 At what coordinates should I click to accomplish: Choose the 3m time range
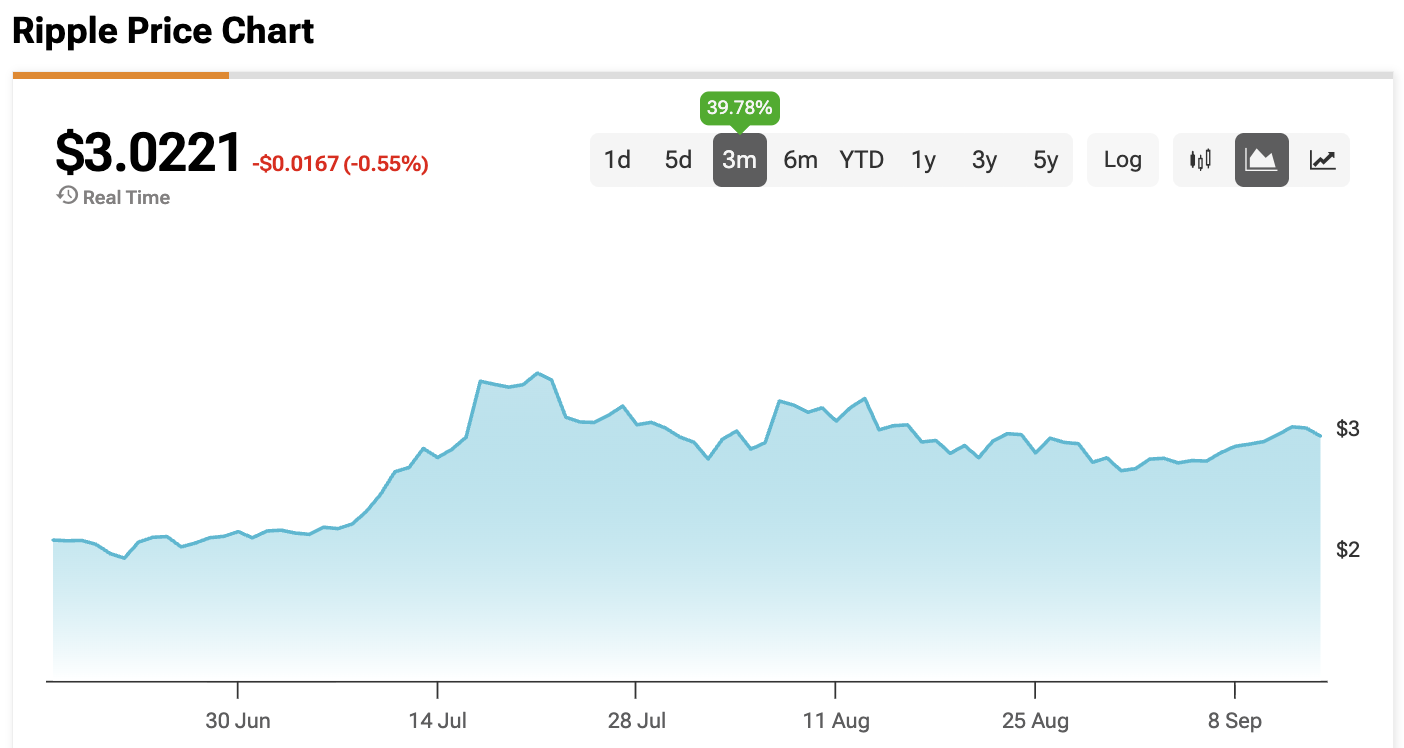click(739, 160)
